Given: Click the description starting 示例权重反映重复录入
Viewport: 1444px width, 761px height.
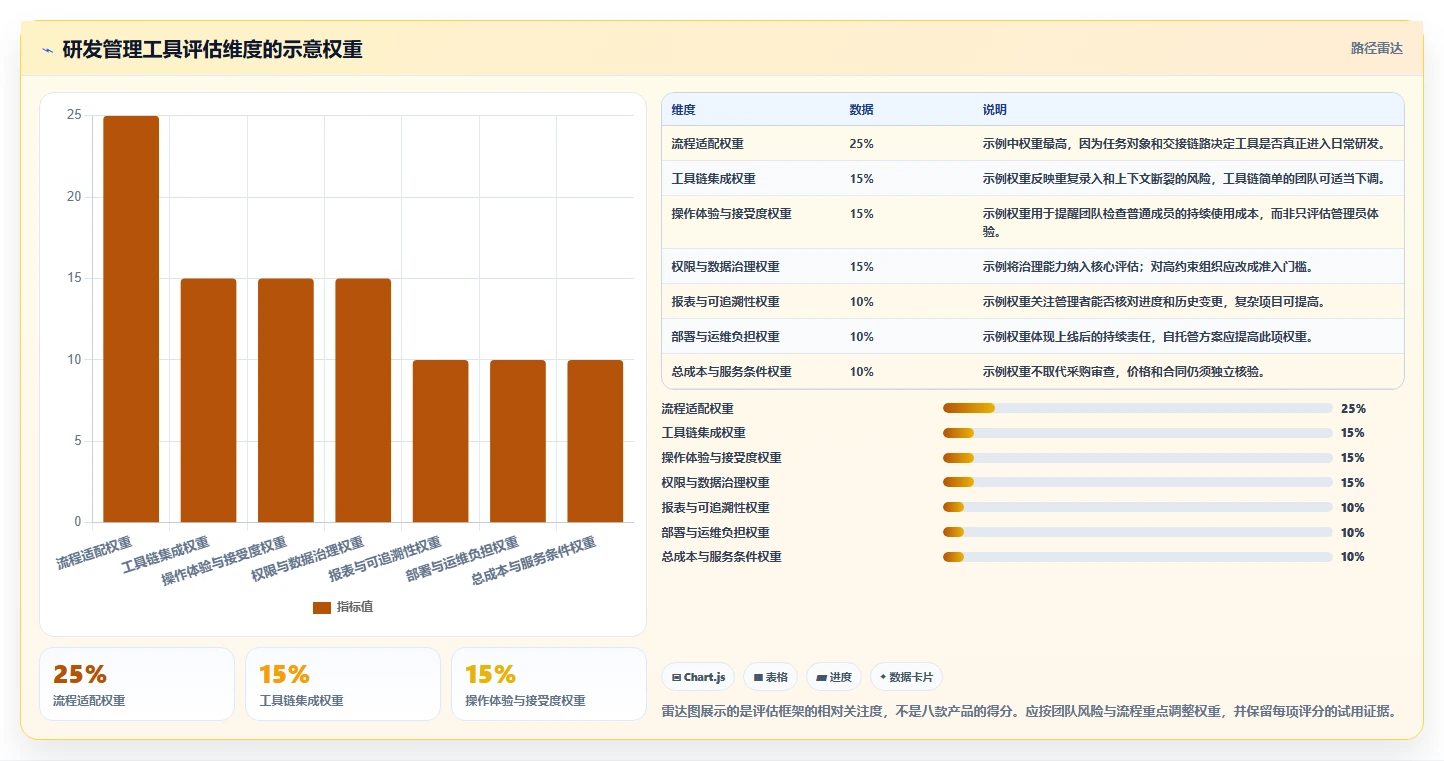Looking at the screenshot, I should [1186, 179].
